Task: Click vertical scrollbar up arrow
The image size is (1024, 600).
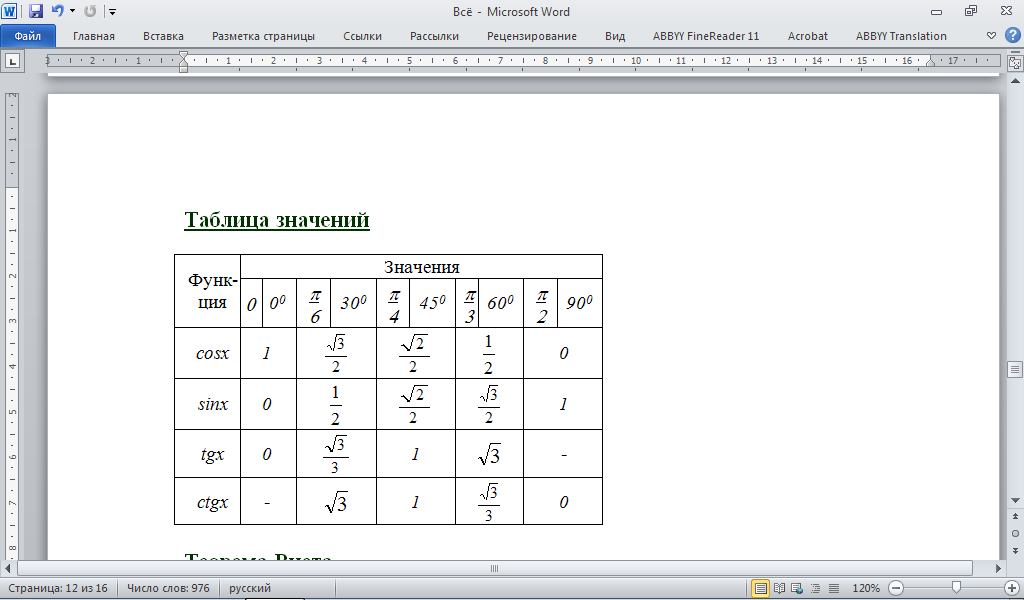Action: (x=1015, y=81)
